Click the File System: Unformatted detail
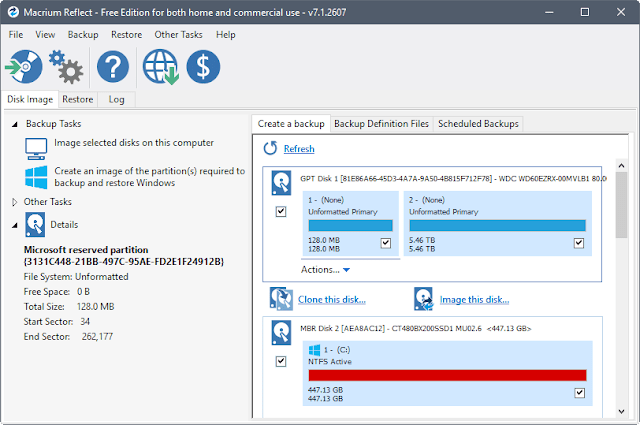Image resolution: width=640 pixels, height=425 pixels. click(x=76, y=277)
